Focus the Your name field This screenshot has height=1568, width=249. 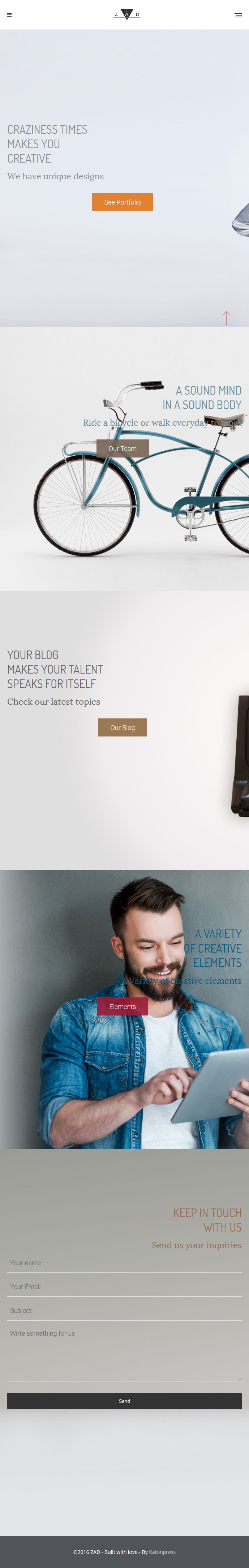(x=124, y=1263)
